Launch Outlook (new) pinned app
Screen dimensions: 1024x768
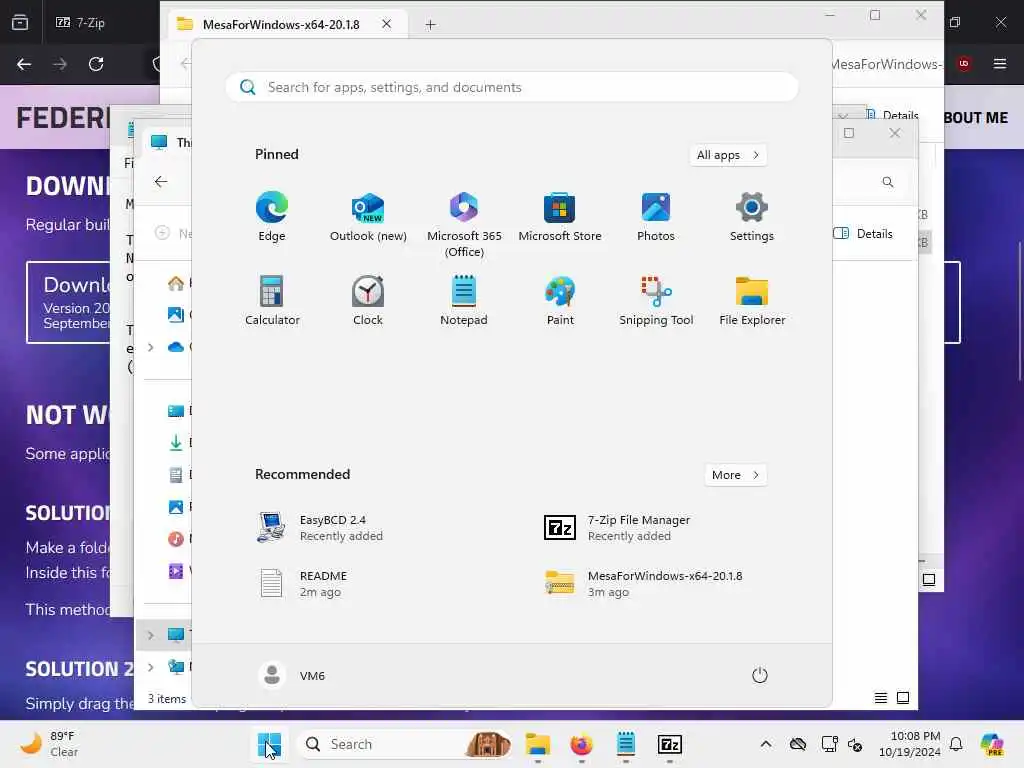tap(368, 217)
